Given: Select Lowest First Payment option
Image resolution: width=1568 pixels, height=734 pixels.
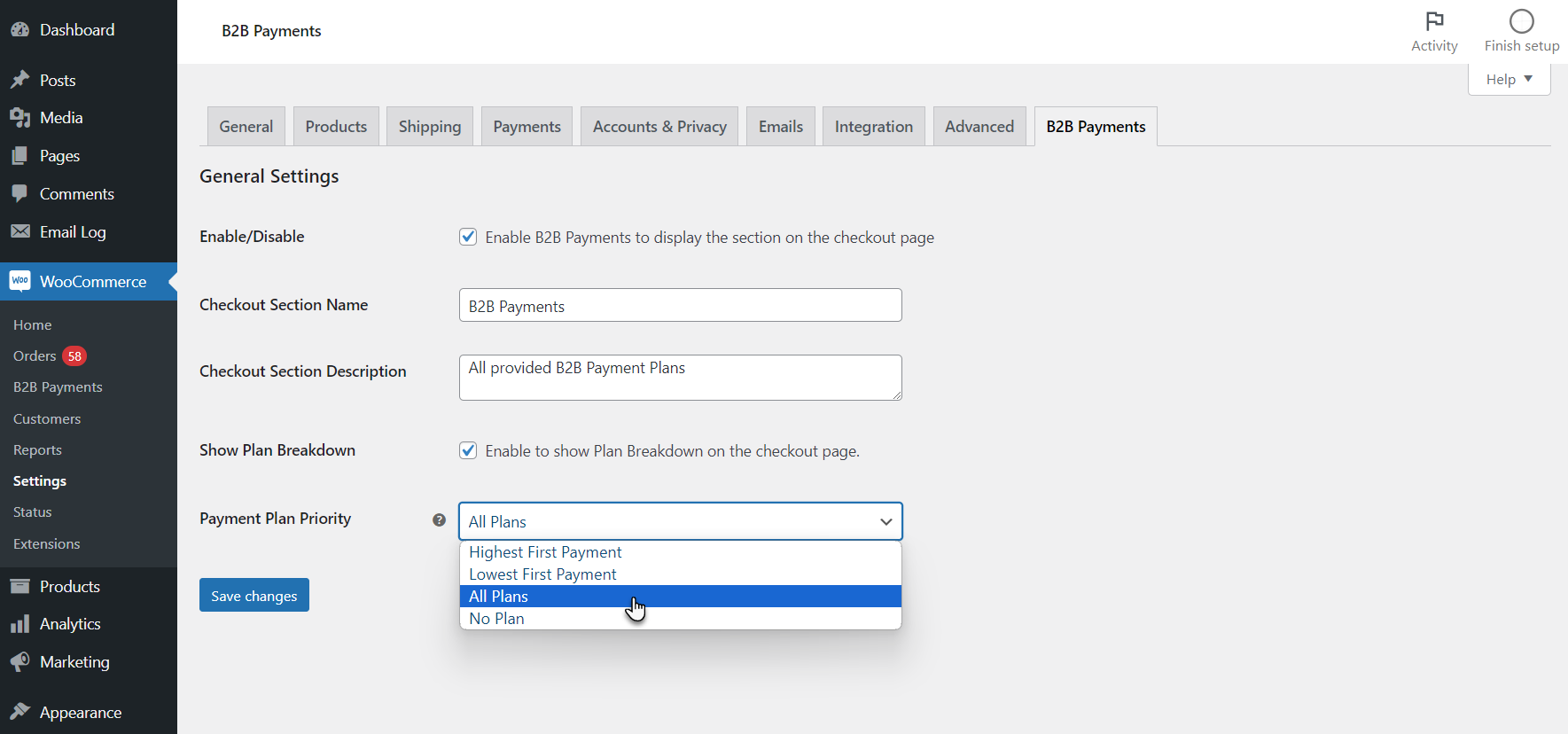Looking at the screenshot, I should [x=681, y=574].
